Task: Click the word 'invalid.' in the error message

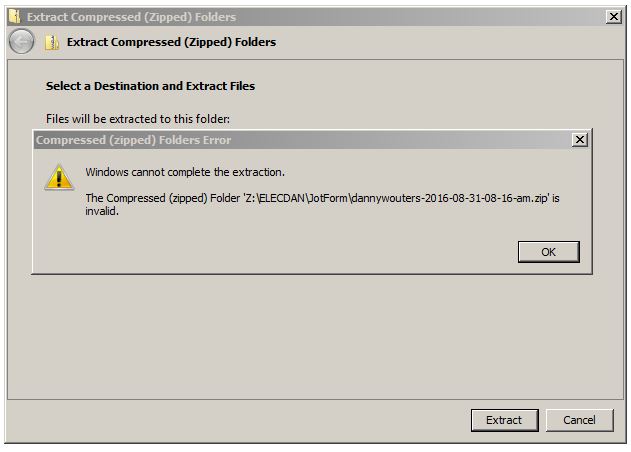Action: click(x=102, y=211)
